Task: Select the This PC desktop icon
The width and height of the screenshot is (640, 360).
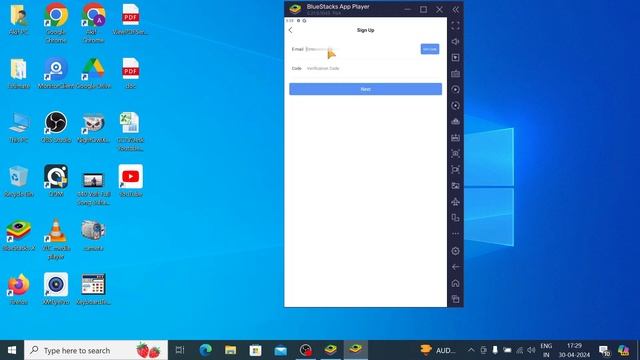Action: click(18, 127)
